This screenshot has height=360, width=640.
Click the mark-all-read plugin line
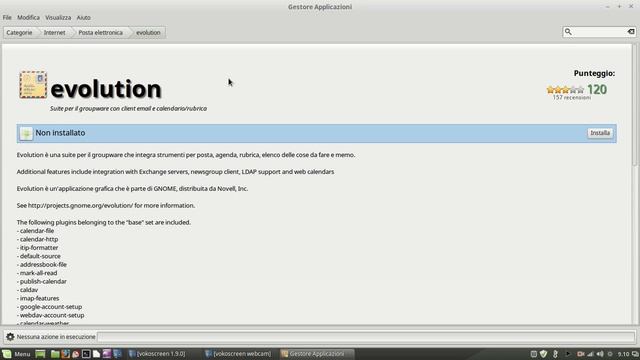[37, 273]
